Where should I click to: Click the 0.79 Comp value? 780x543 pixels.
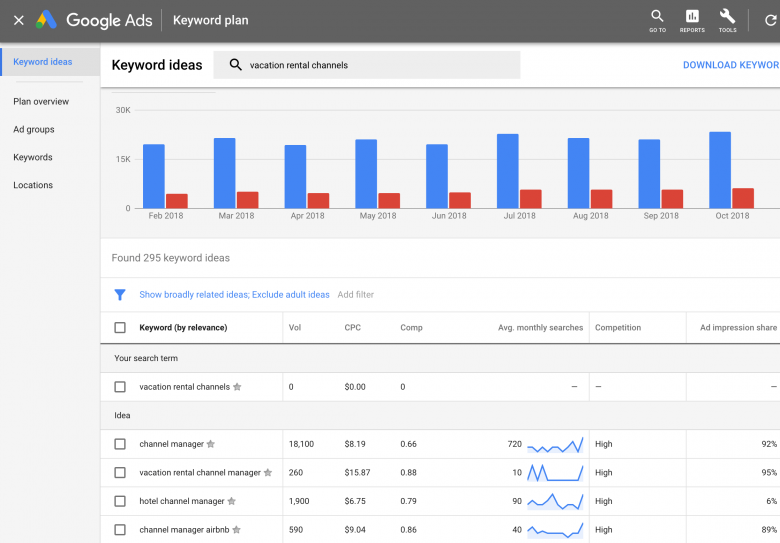coord(408,501)
